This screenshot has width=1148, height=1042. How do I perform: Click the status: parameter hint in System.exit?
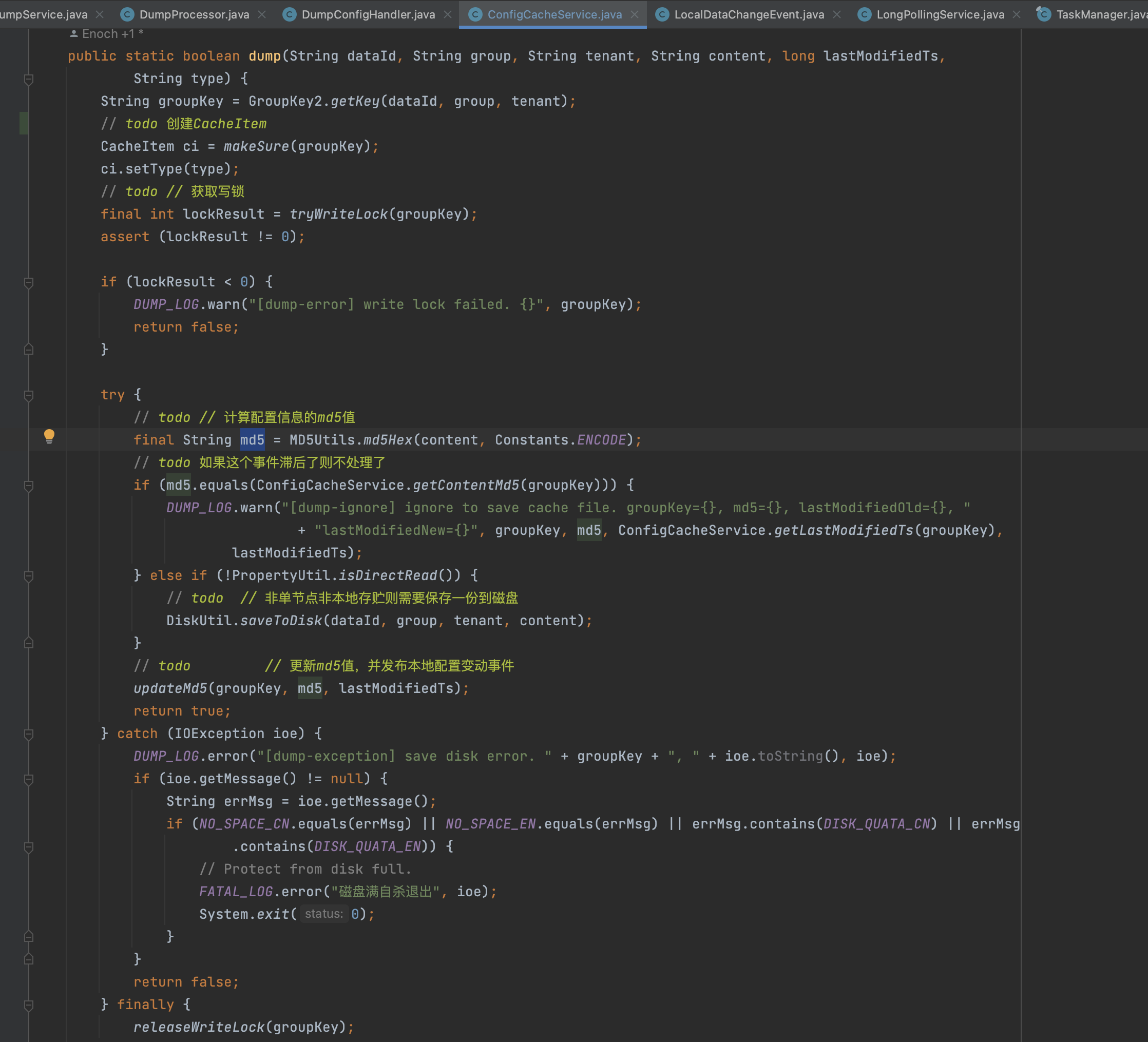point(324,914)
